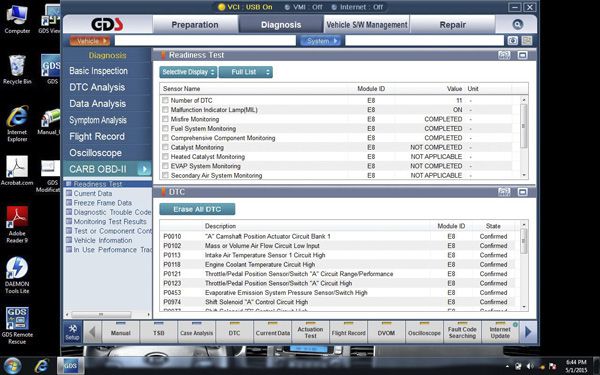
Task: Open GDS Remote Rescue desktop icon
Action: point(17,326)
